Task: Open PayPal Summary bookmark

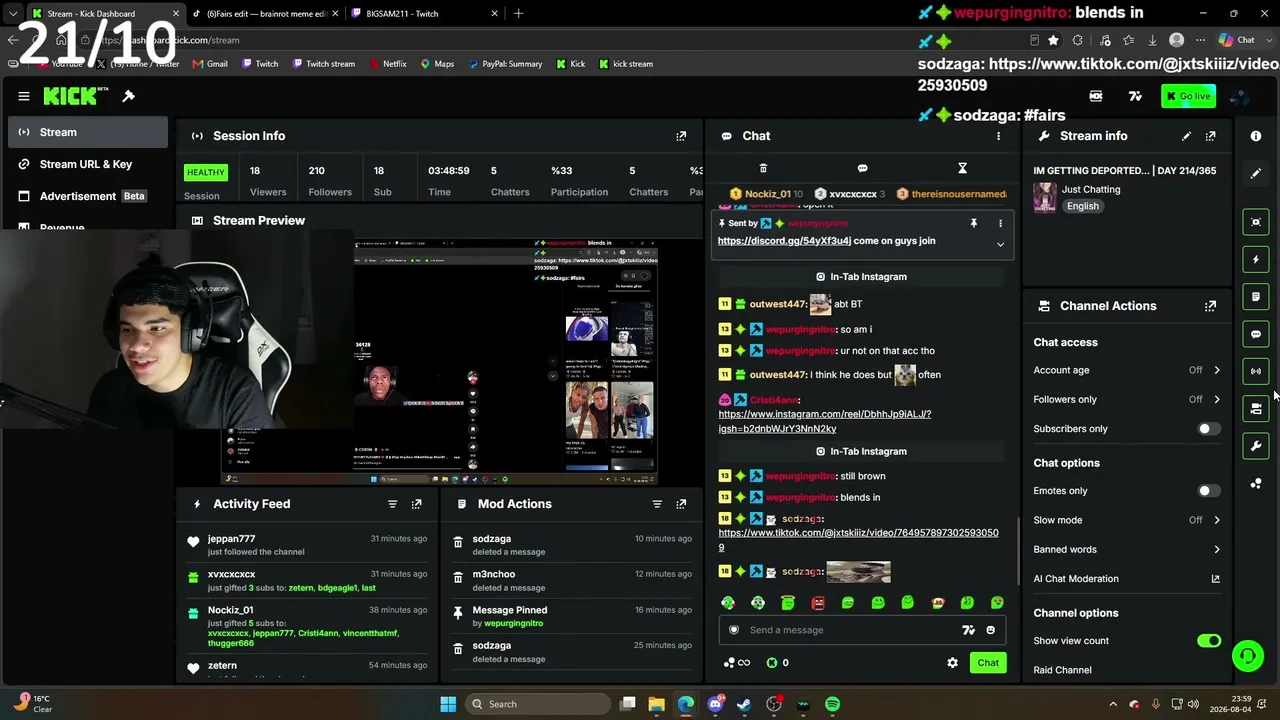Action: (x=504, y=64)
